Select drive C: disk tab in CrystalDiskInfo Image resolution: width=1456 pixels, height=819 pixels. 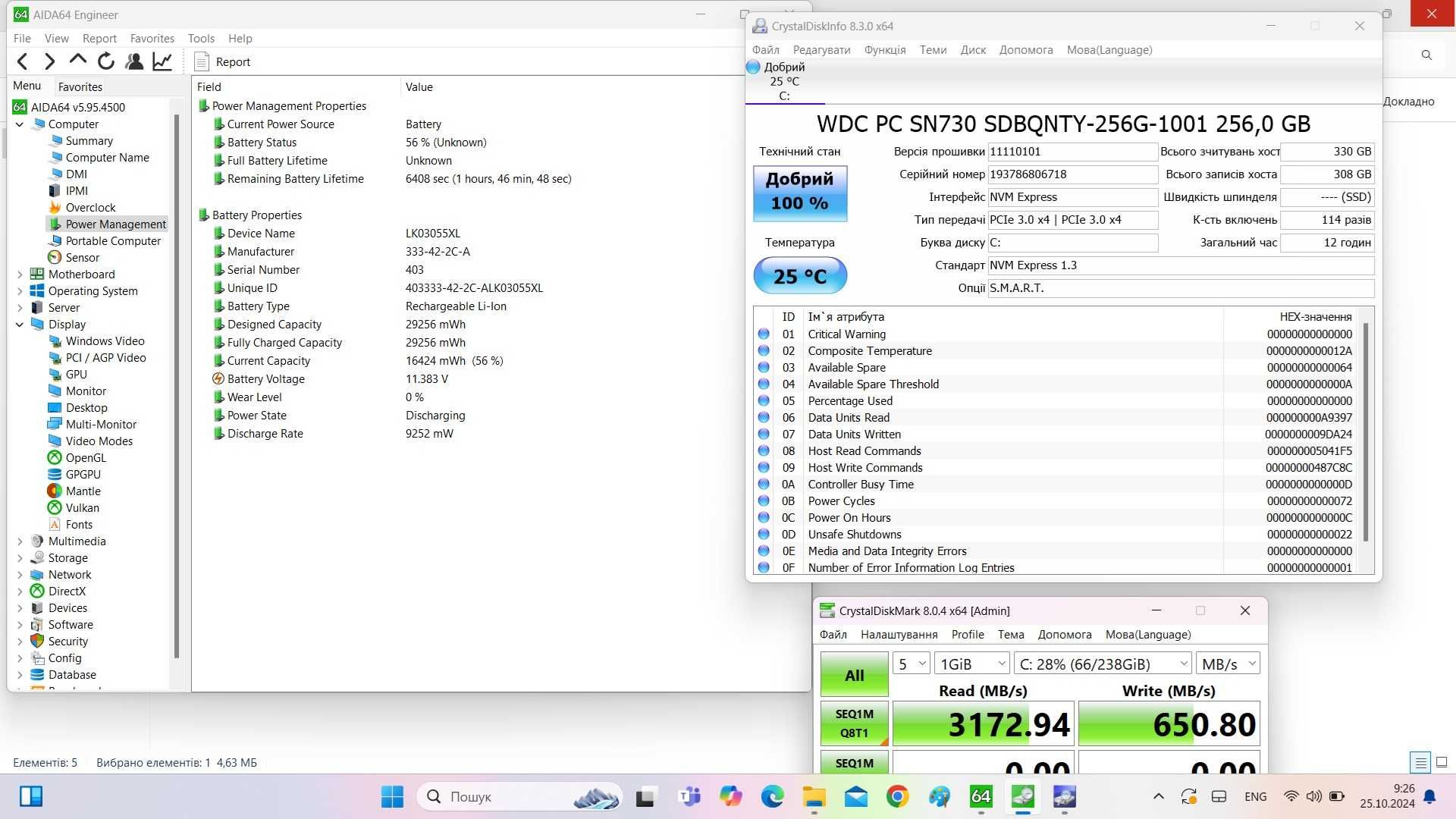(784, 81)
